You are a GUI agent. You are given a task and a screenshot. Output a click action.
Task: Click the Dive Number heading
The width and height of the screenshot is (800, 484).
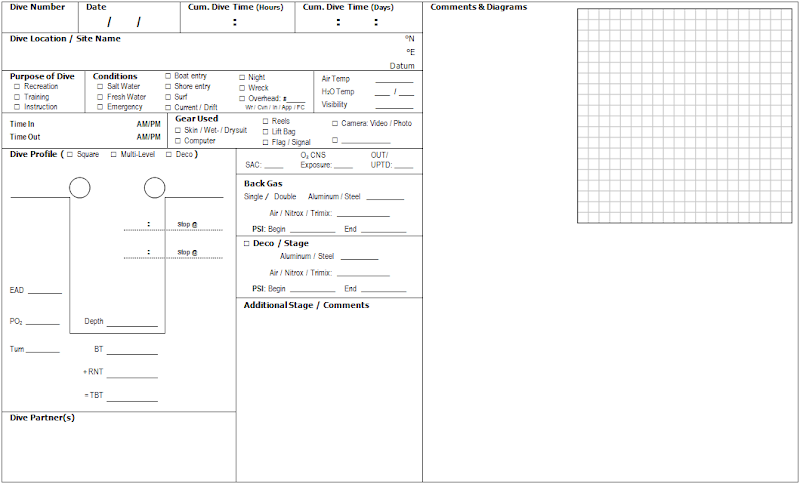pos(37,7)
